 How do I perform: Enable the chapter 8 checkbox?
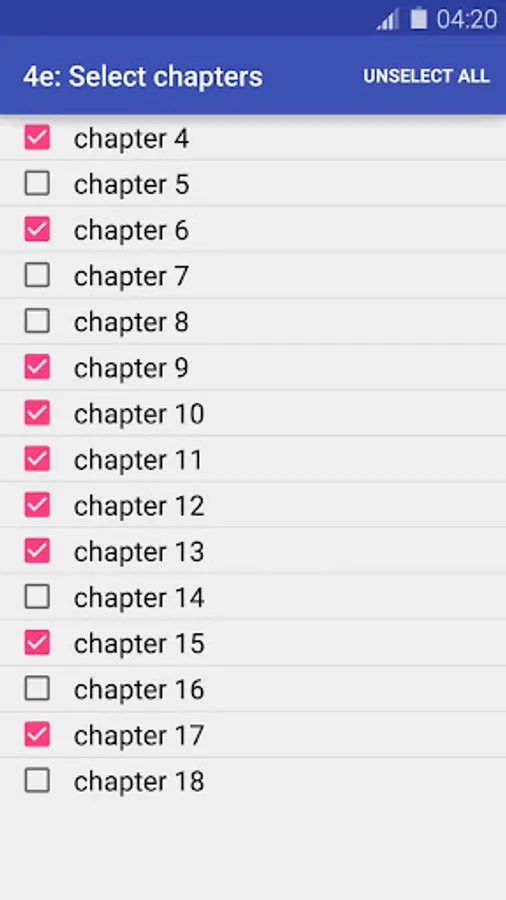tap(37, 321)
